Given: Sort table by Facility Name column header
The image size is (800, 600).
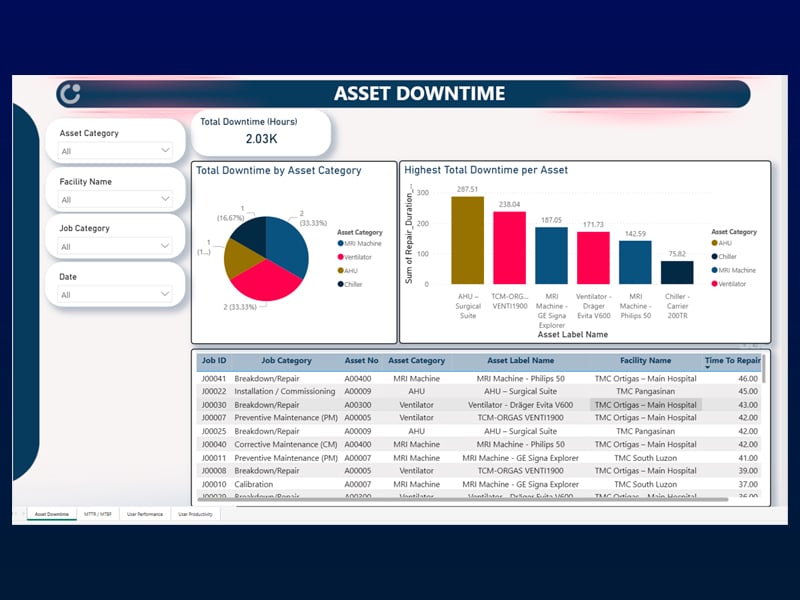Looking at the screenshot, I should (645, 360).
